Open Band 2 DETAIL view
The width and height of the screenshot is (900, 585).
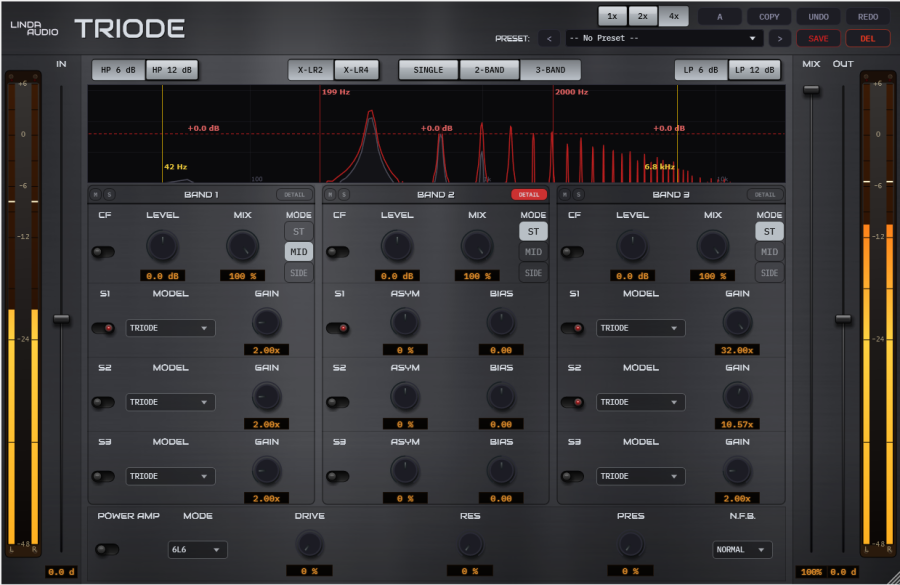pos(529,195)
